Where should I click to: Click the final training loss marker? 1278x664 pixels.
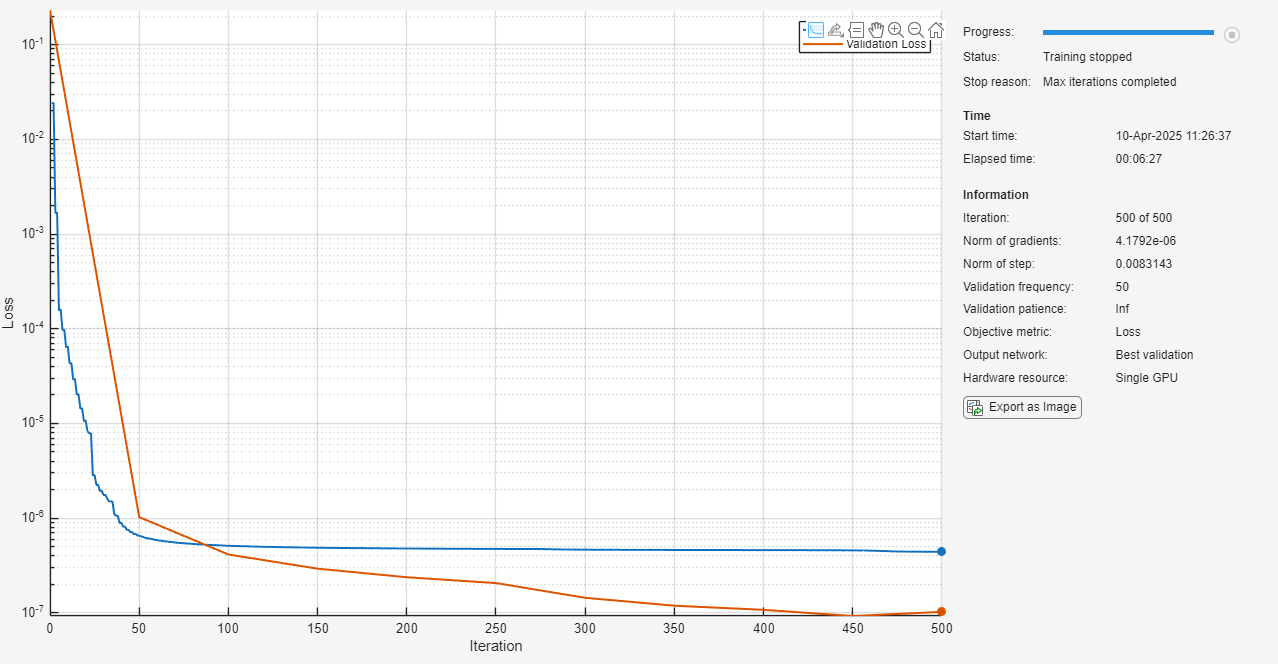[x=941, y=552]
